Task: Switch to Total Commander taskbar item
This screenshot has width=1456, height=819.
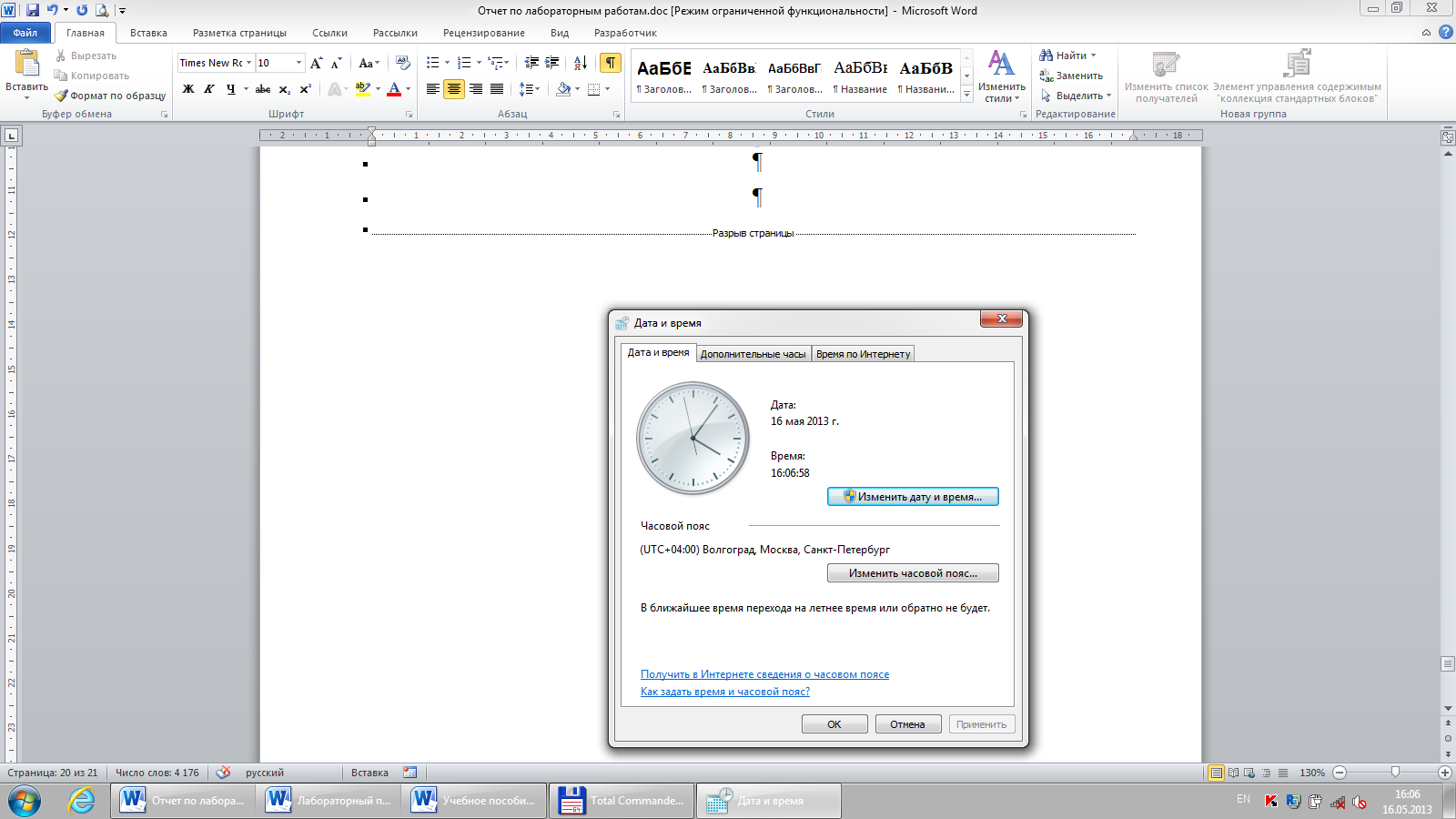Action: (x=622, y=801)
